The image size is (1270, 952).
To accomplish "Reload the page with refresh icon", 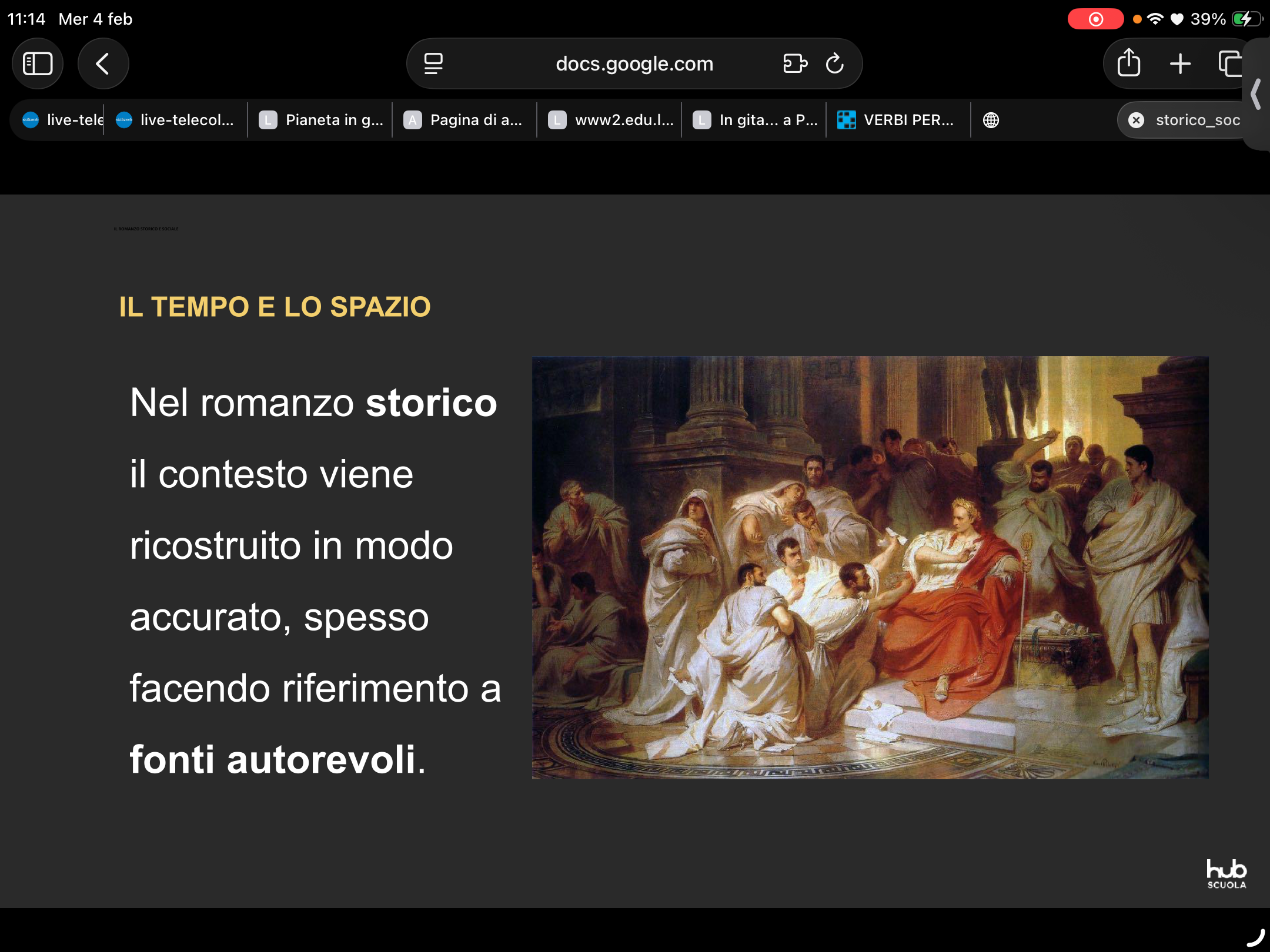I will click(x=835, y=63).
